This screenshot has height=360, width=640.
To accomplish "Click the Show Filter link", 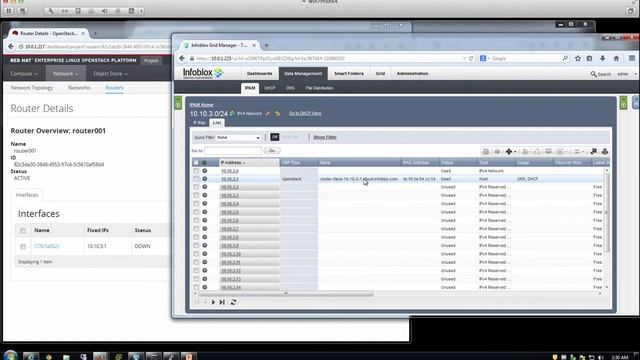I will click(325, 137).
